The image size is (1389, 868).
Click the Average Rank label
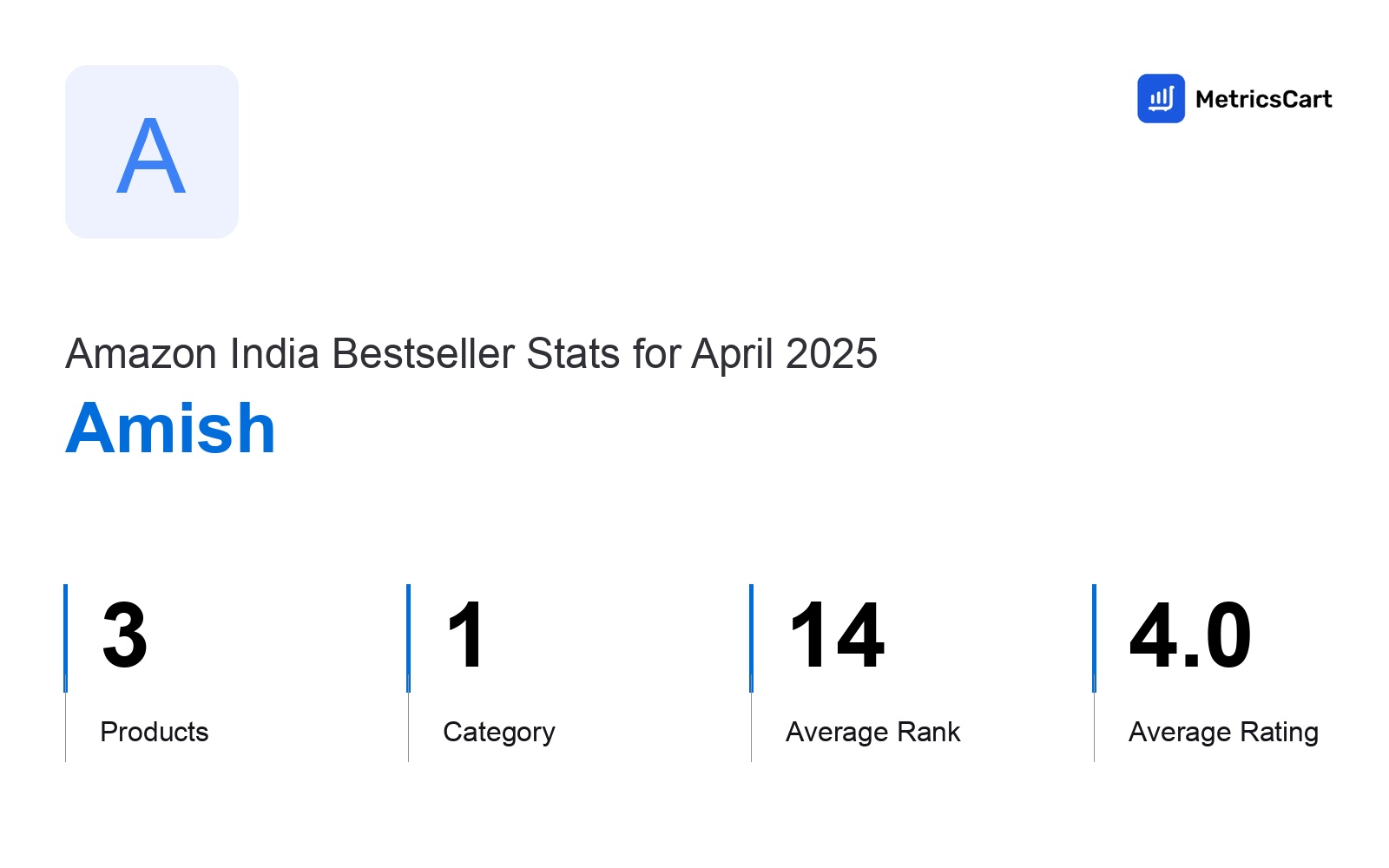(x=872, y=732)
